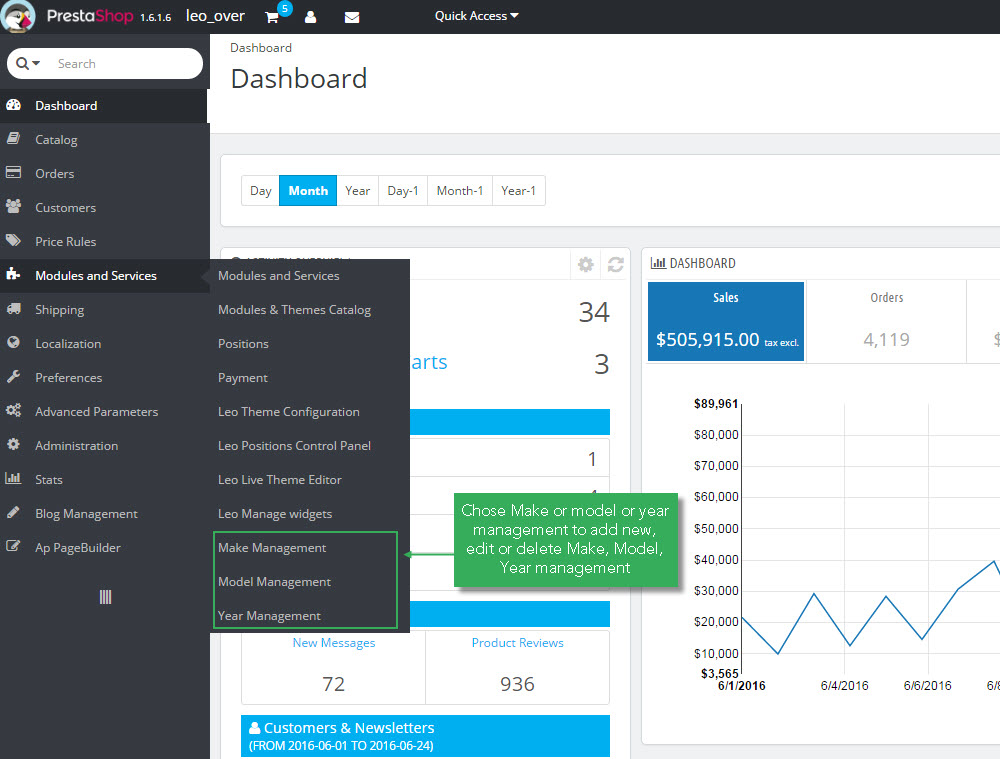Open Leo Theme Configuration
The height and width of the screenshot is (759, 1000).
[x=289, y=411]
